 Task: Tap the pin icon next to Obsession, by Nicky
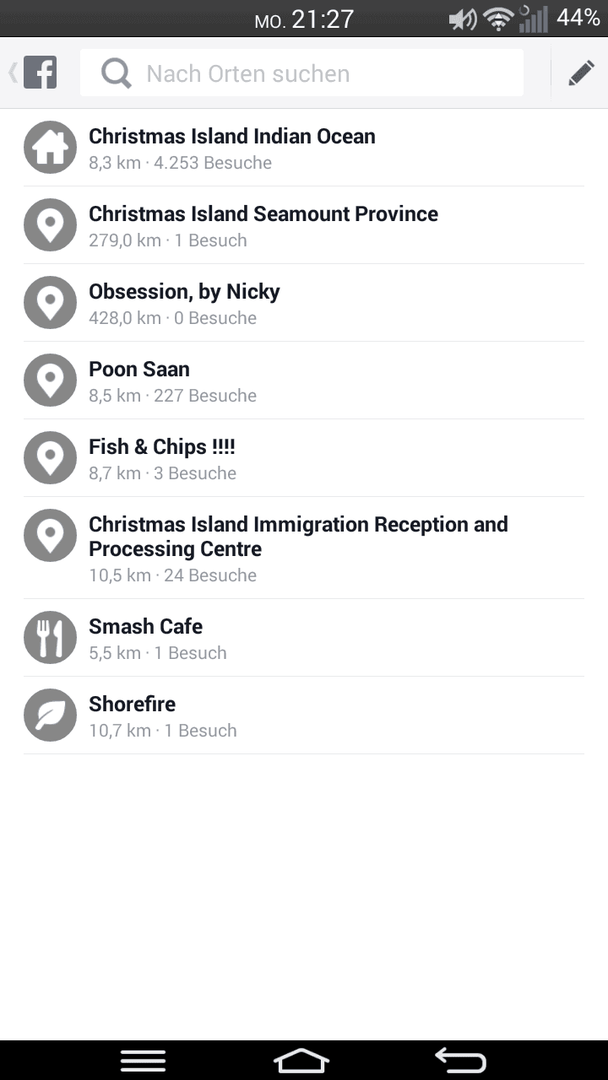(50, 302)
